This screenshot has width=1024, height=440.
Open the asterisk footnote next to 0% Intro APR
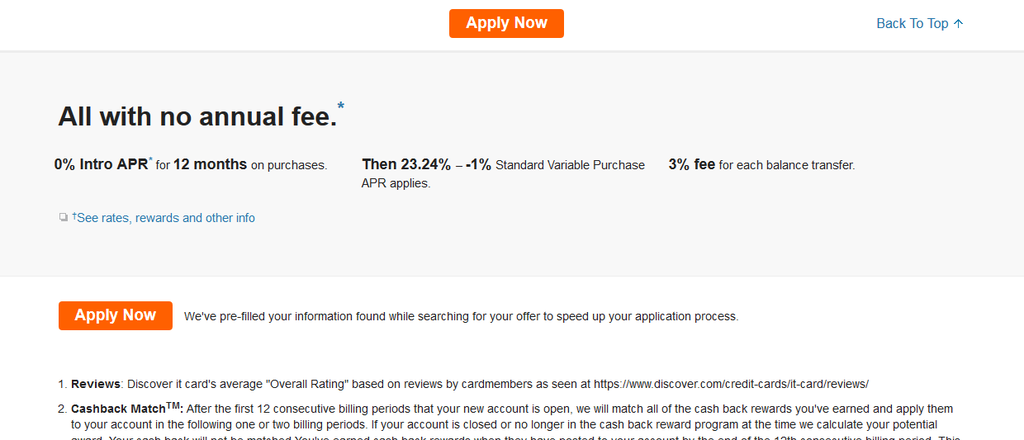pos(151,159)
